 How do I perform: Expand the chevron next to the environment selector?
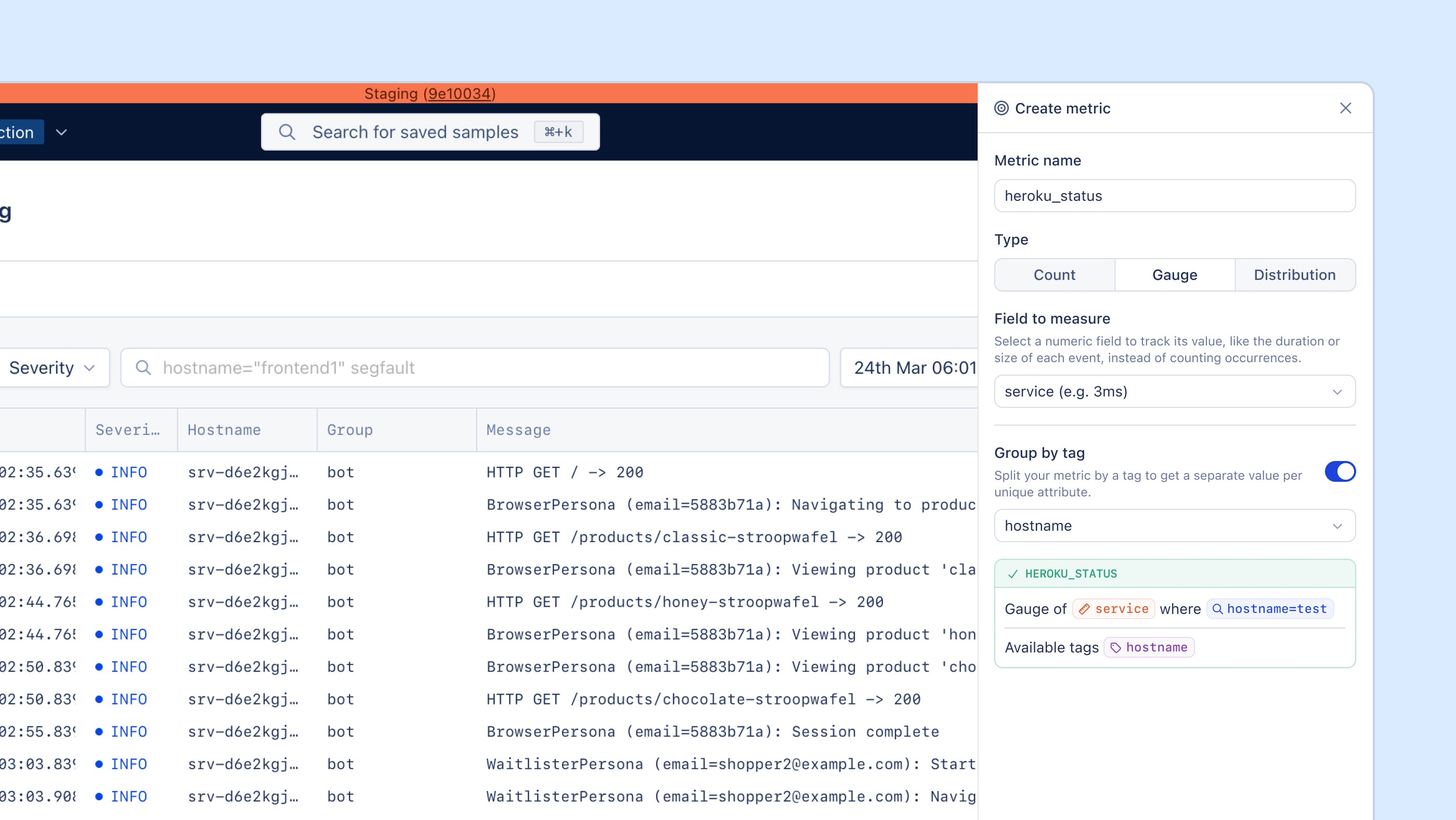click(61, 132)
